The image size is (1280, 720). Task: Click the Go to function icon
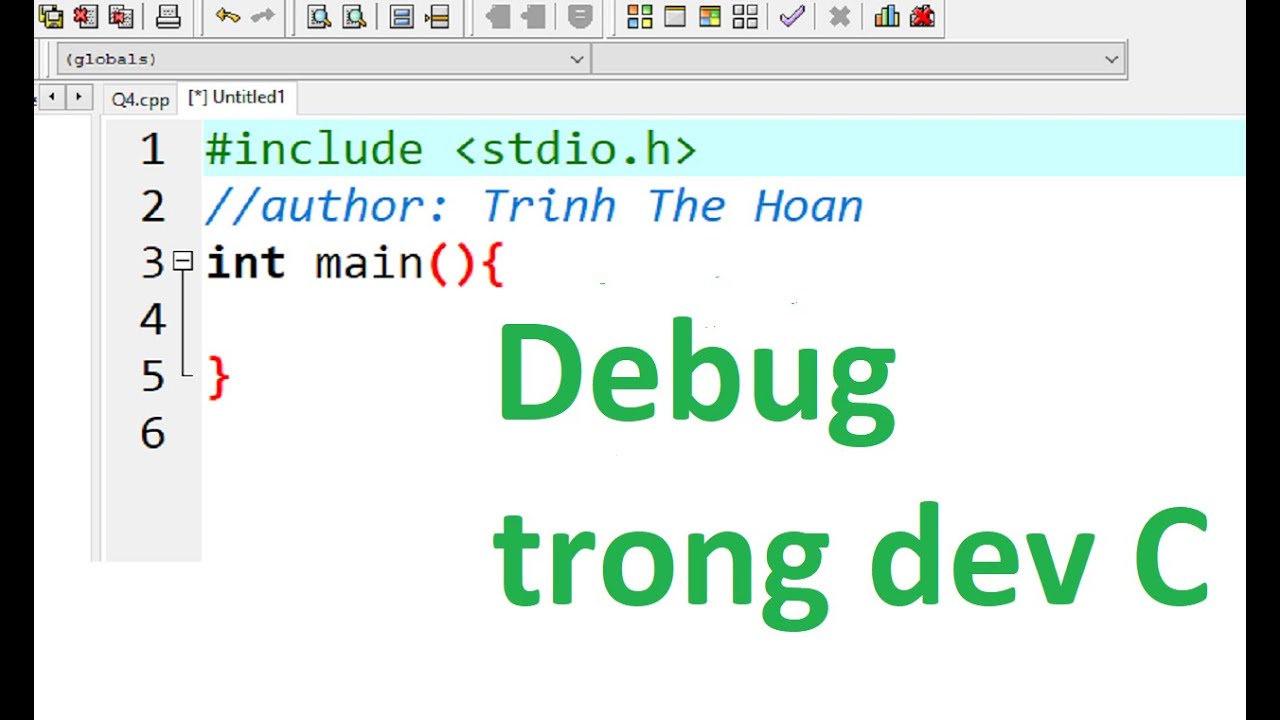click(x=401, y=16)
